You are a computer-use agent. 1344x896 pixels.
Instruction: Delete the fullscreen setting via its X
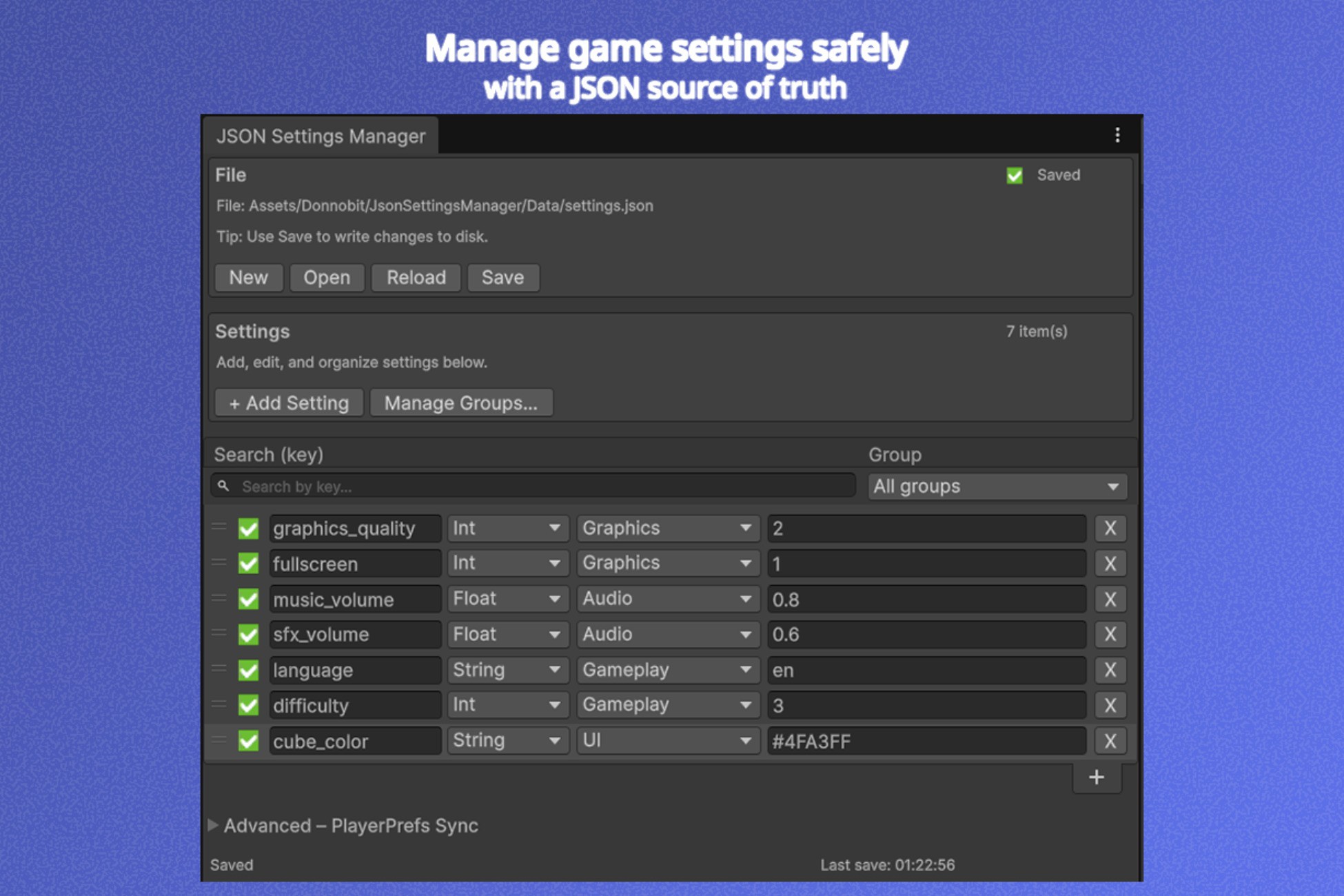click(x=1110, y=563)
